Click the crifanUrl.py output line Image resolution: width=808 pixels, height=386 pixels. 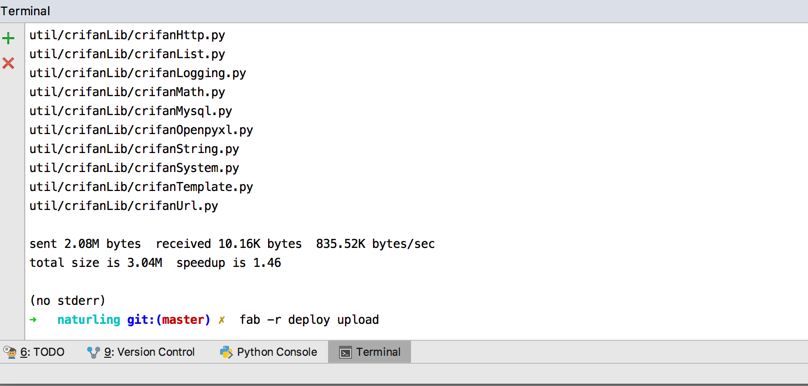coord(124,207)
